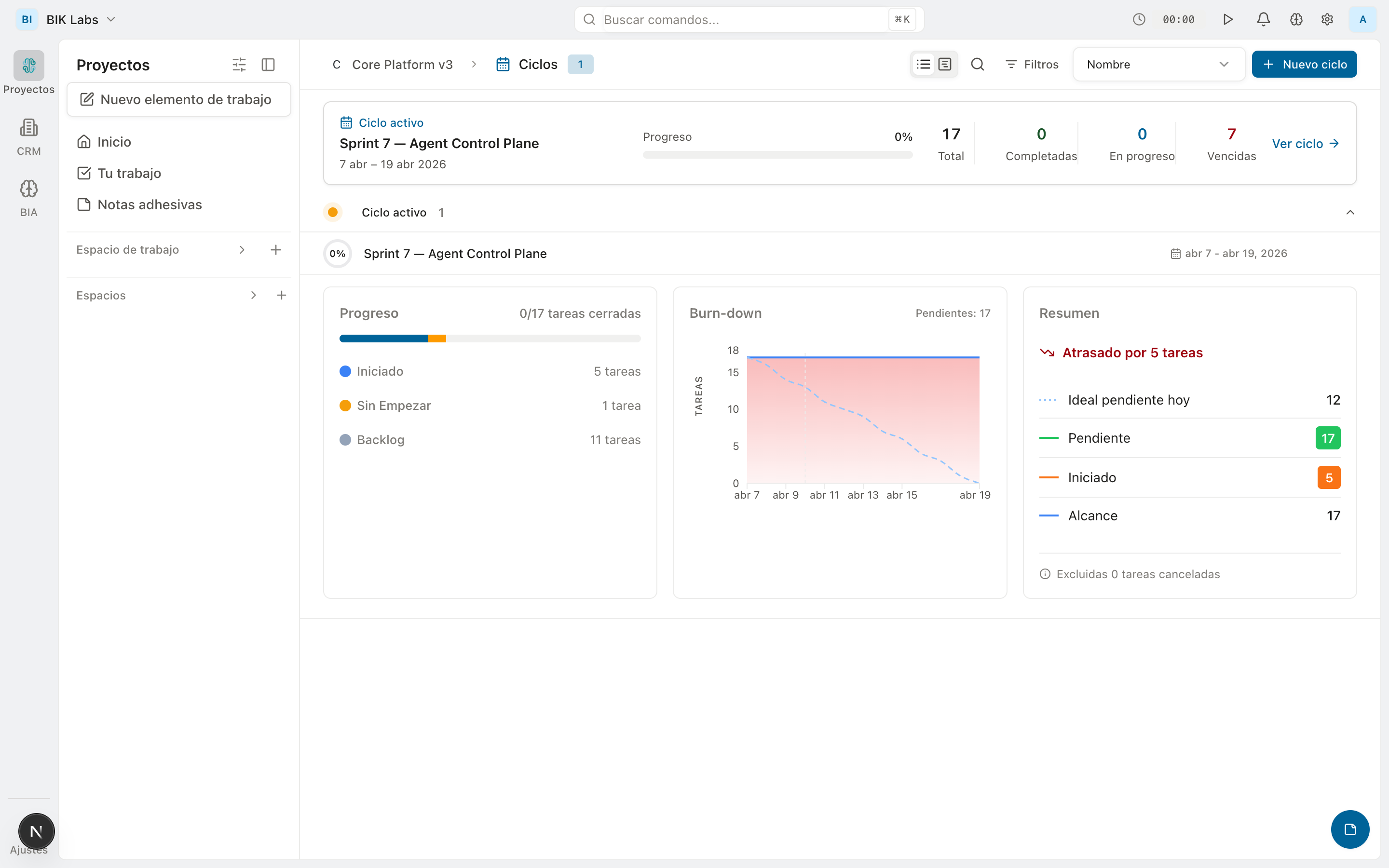Follow the Ver ciclo link
The width and height of the screenshot is (1389, 868).
[1306, 144]
